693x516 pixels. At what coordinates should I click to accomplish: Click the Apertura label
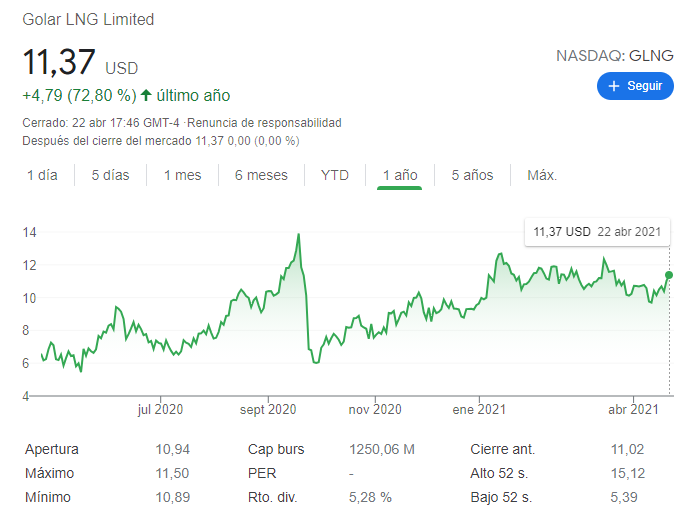pos(52,449)
